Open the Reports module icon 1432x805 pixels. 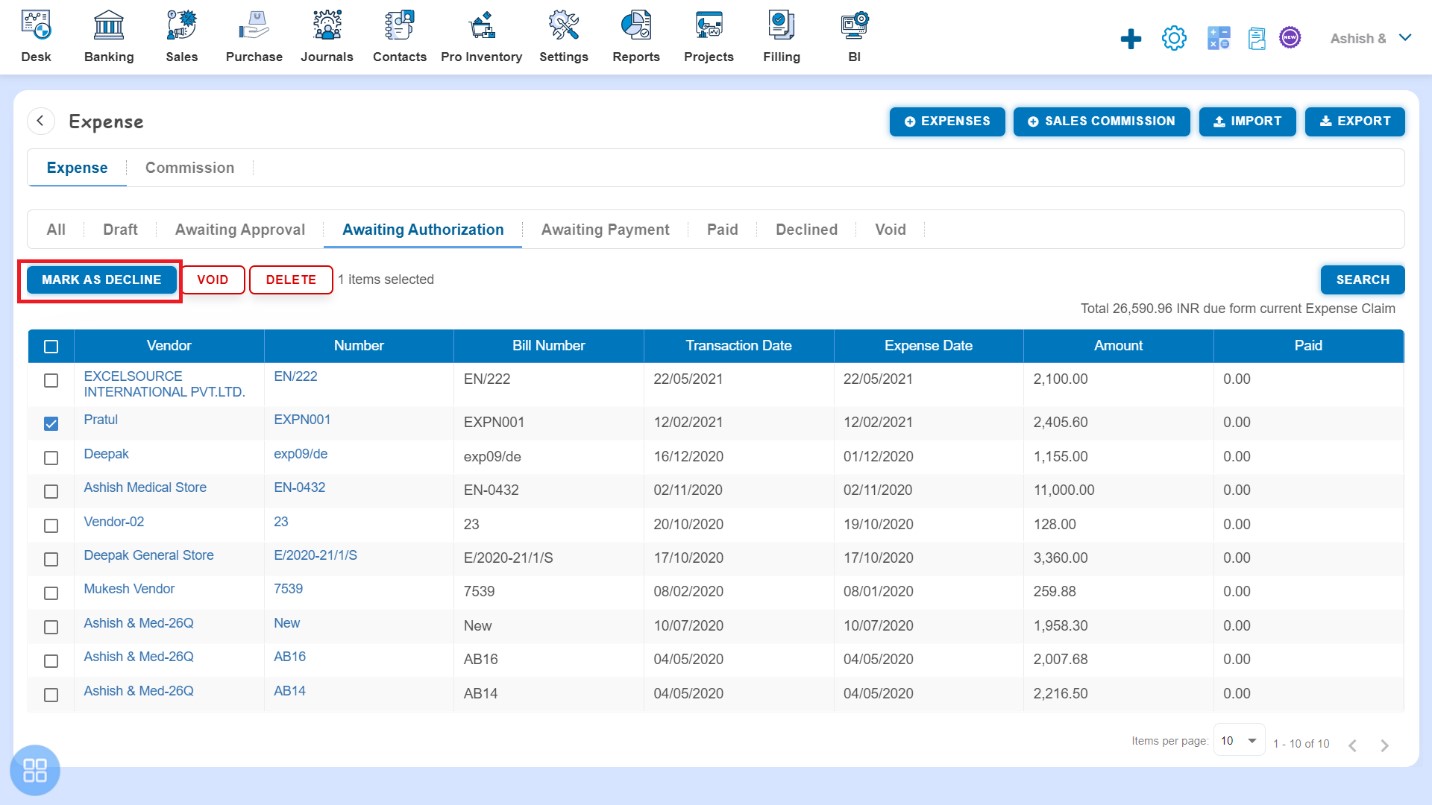pyautogui.click(x=636, y=24)
